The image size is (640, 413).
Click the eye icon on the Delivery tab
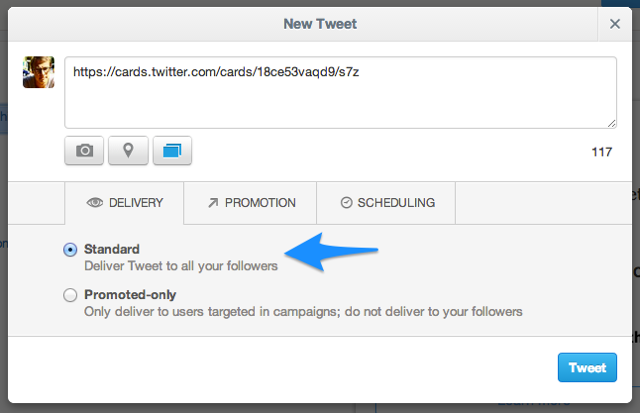coord(95,203)
